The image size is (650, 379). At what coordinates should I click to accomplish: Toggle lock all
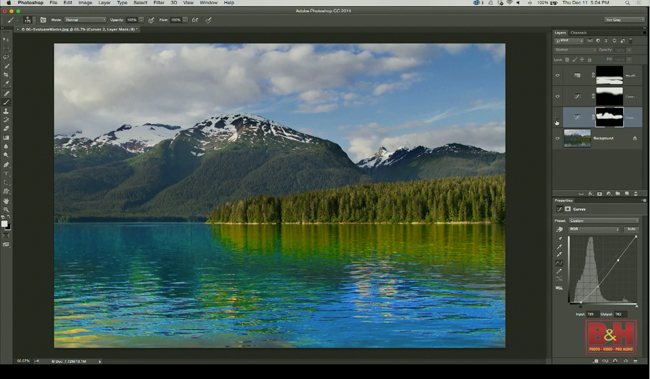[x=589, y=60]
